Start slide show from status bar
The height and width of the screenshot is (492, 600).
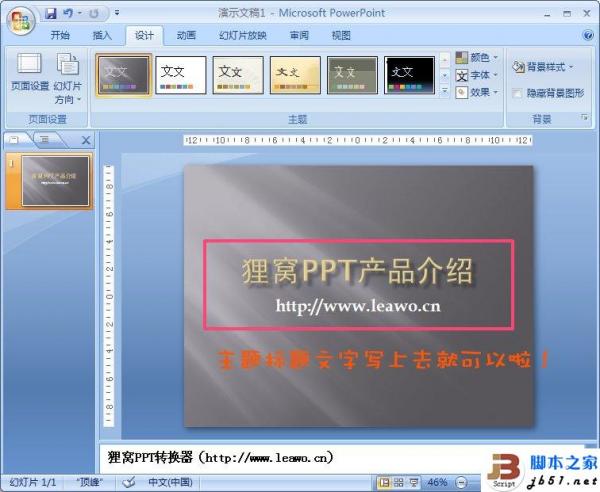[414, 482]
